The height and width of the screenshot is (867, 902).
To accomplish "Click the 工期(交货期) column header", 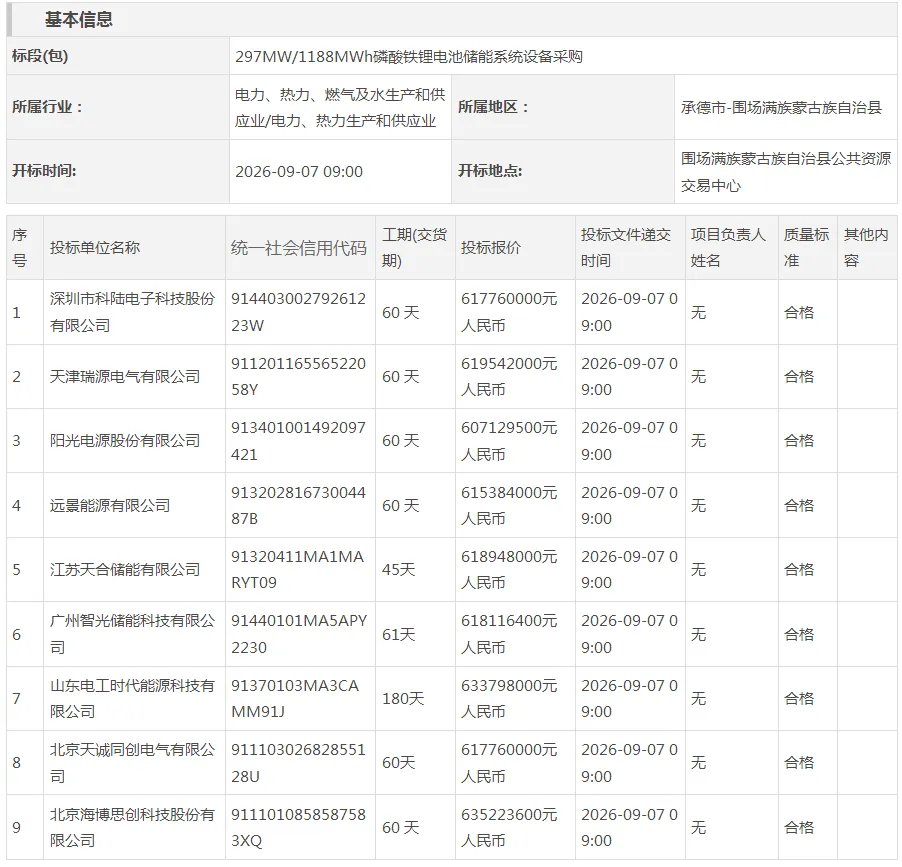I will [x=415, y=248].
